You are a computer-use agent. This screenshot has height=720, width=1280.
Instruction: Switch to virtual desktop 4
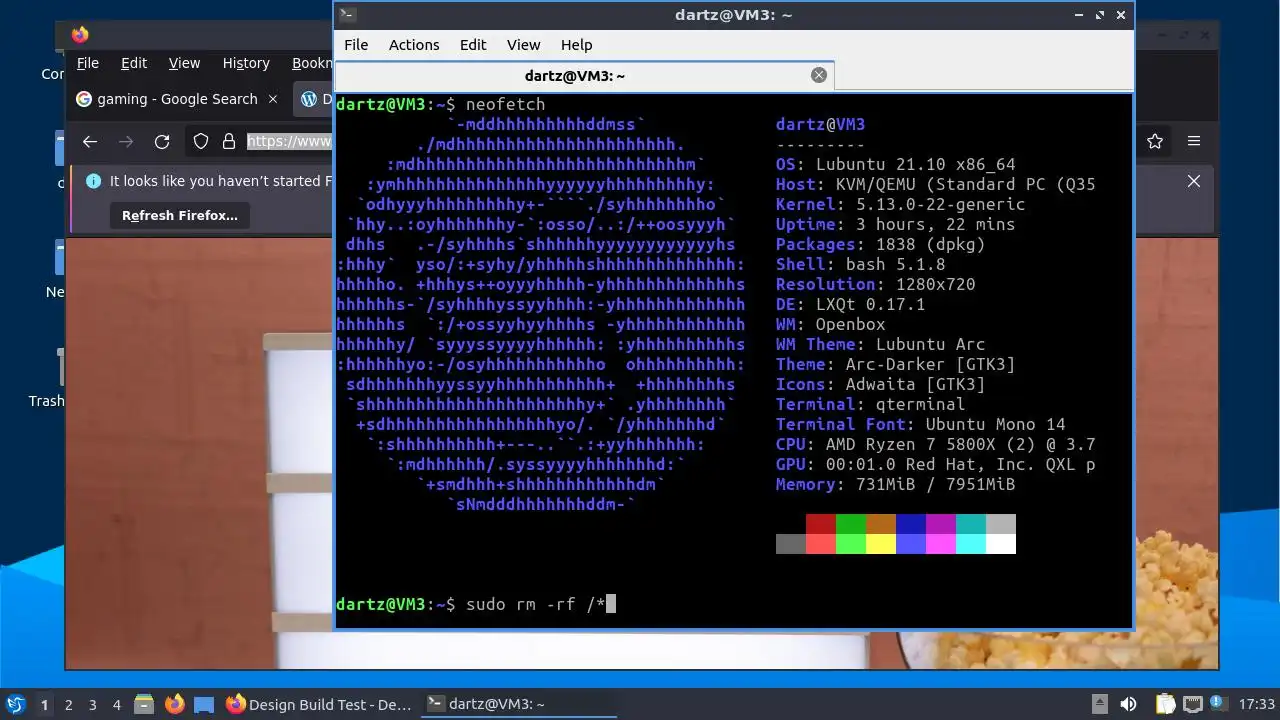[117, 705]
